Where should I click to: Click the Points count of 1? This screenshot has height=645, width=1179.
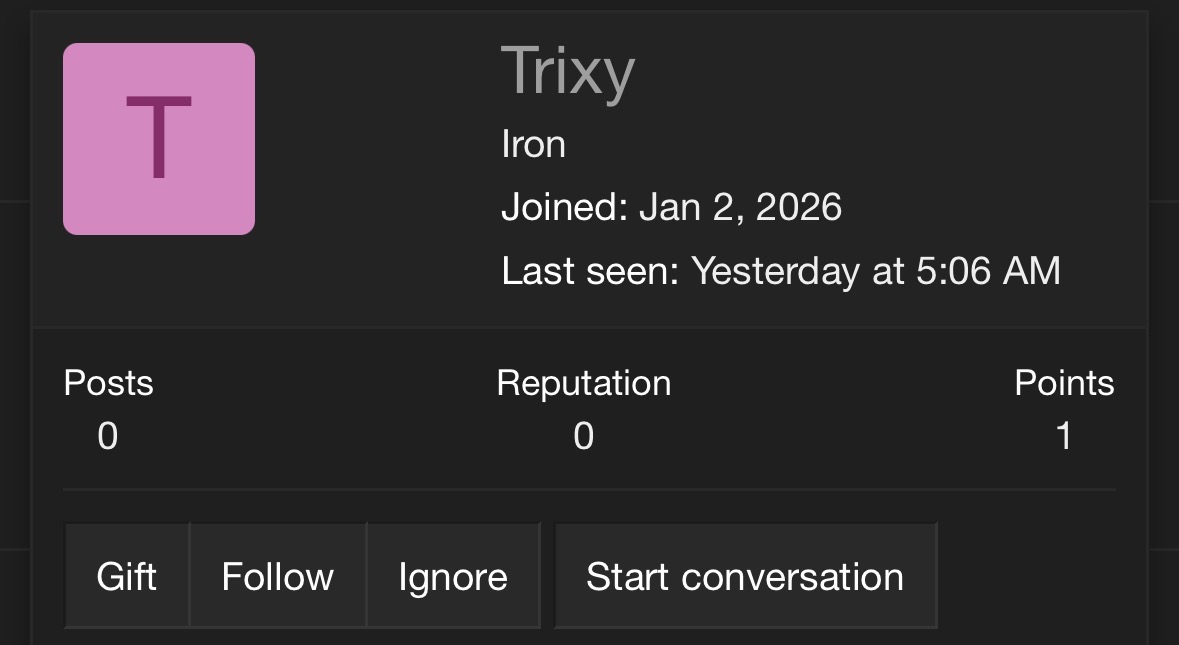click(1064, 436)
